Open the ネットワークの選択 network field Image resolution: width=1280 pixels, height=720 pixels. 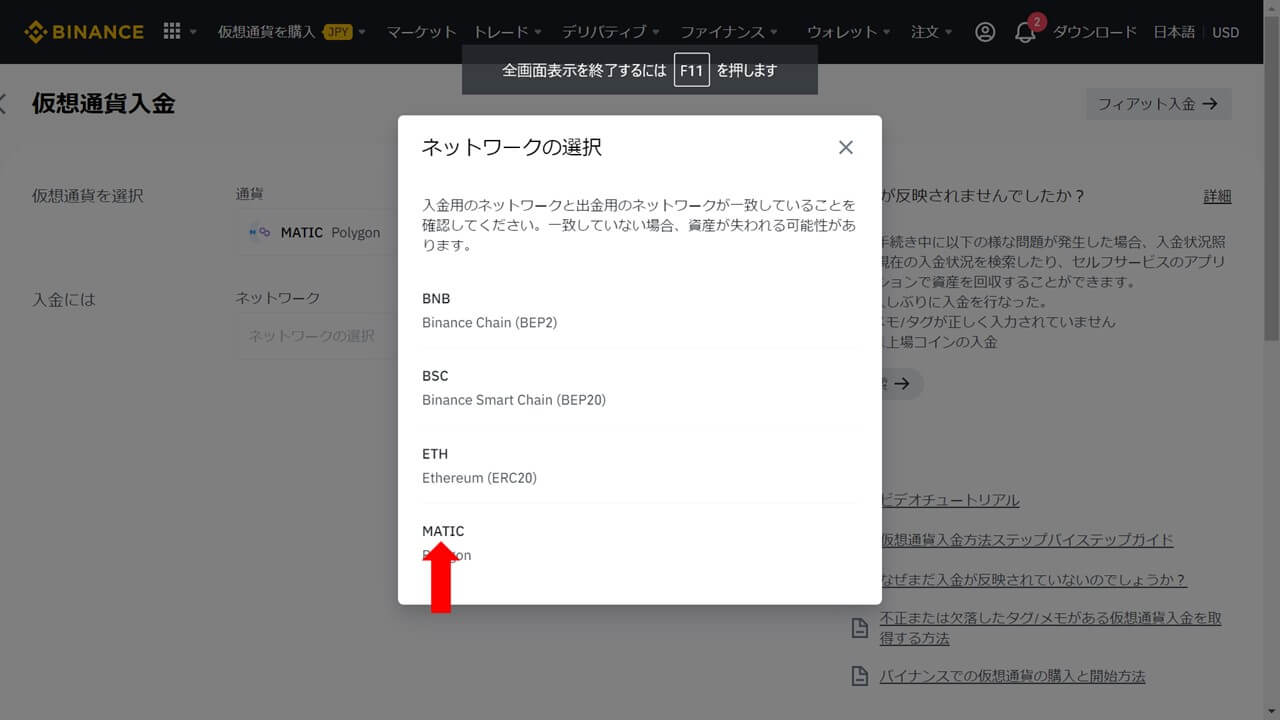tap(317, 336)
